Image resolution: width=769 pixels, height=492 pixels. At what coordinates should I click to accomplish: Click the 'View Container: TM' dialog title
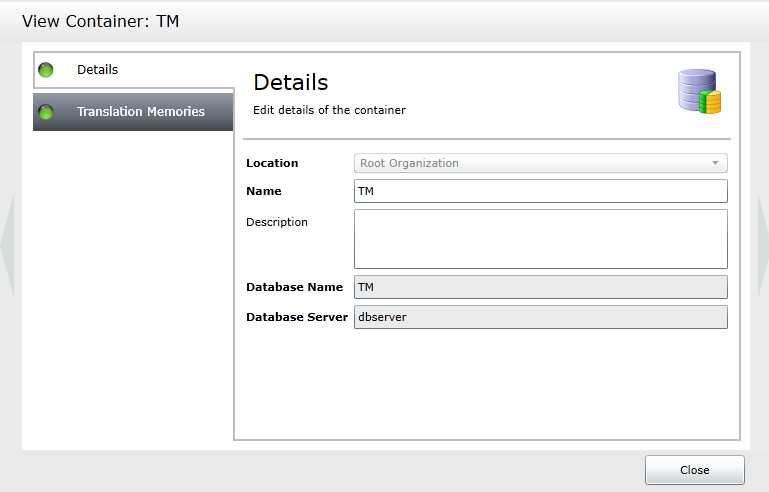click(101, 21)
